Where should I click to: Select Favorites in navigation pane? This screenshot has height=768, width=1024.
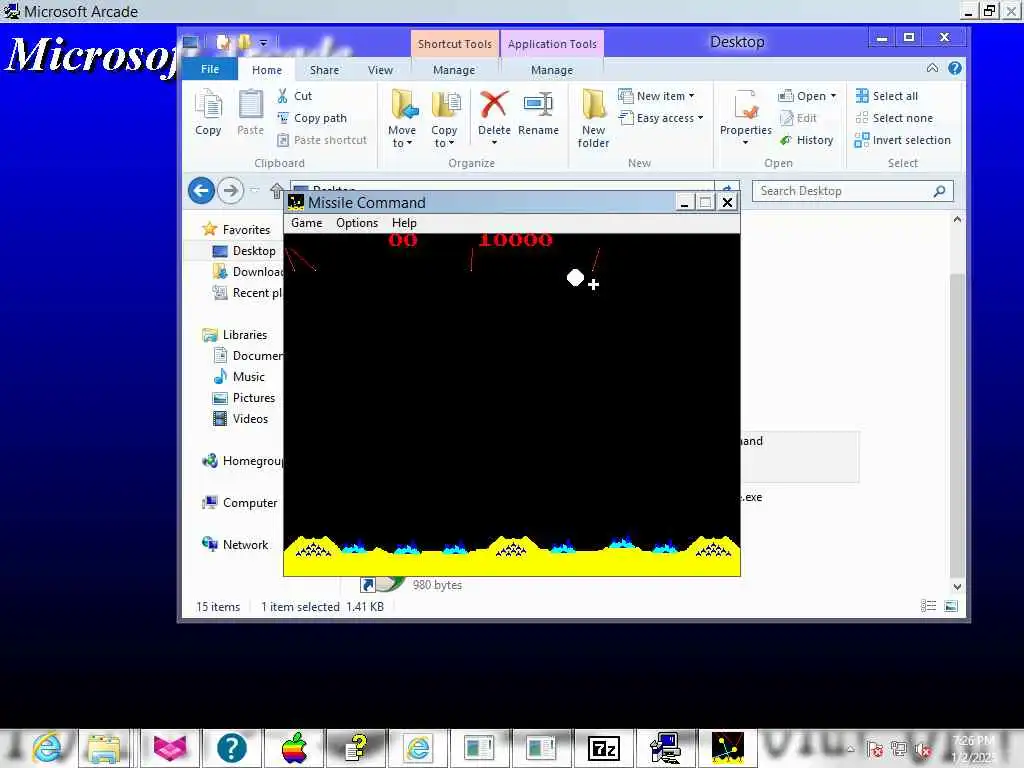(246, 230)
